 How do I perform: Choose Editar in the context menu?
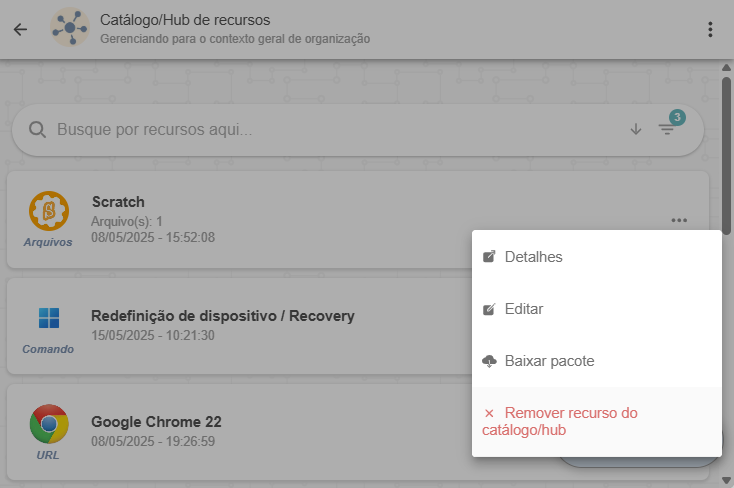(524, 309)
